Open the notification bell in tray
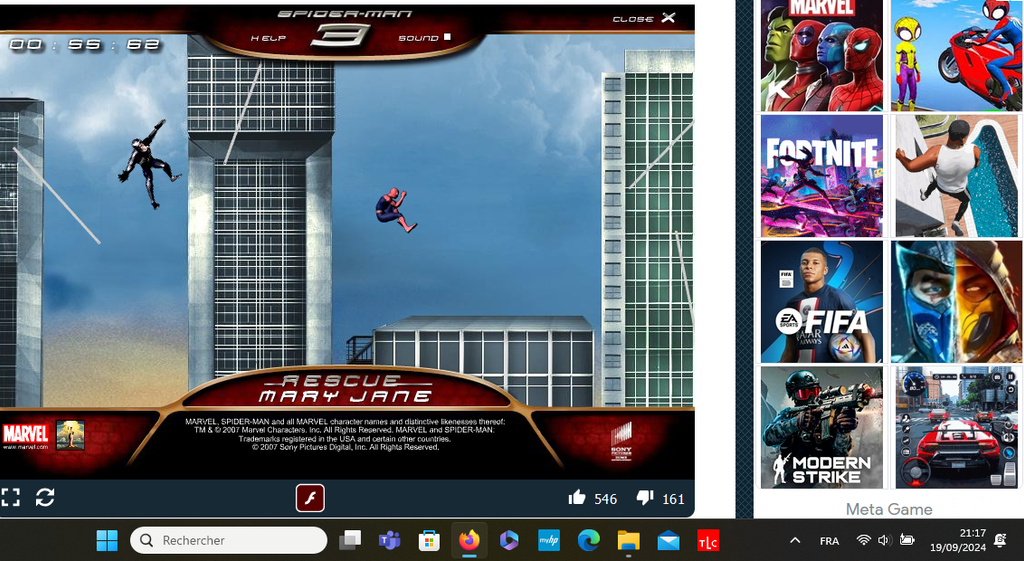 (1000, 539)
